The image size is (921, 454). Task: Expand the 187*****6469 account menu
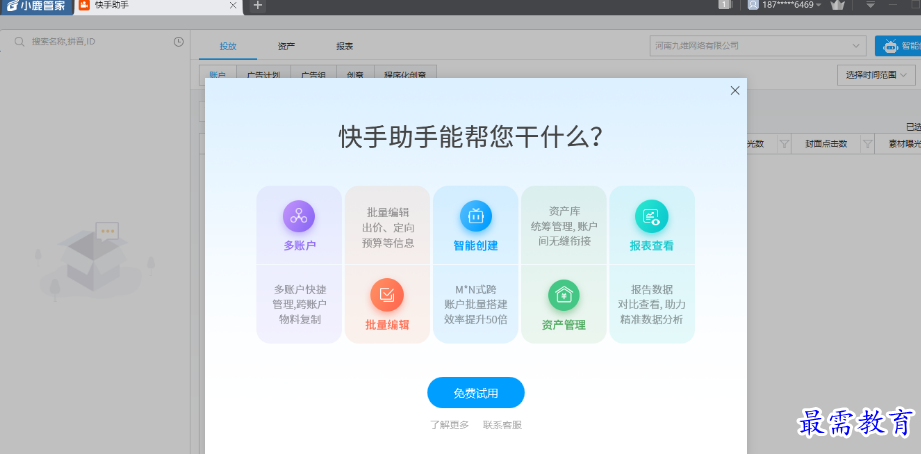(x=791, y=5)
